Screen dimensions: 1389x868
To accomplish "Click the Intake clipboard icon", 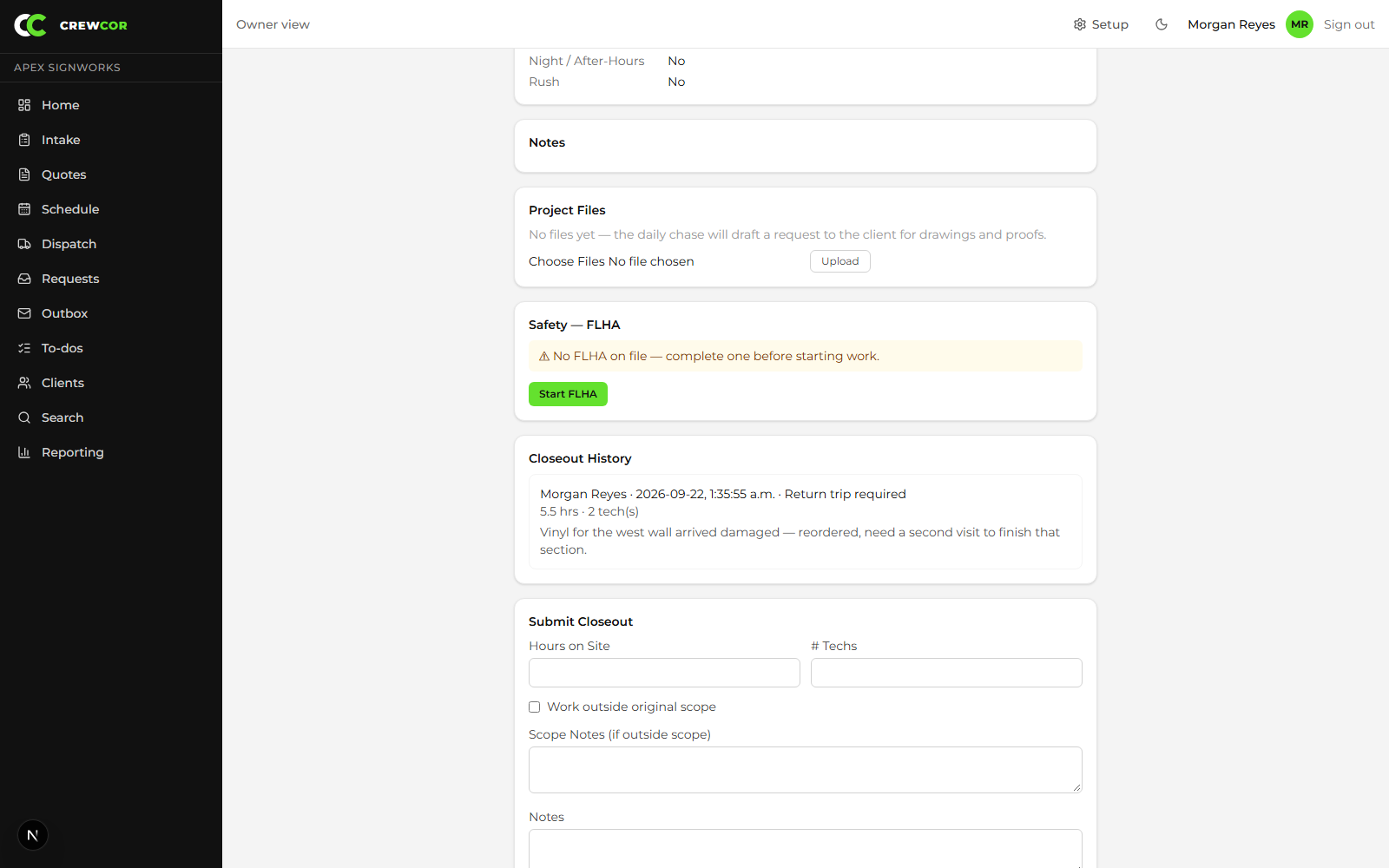I will 24,140.
